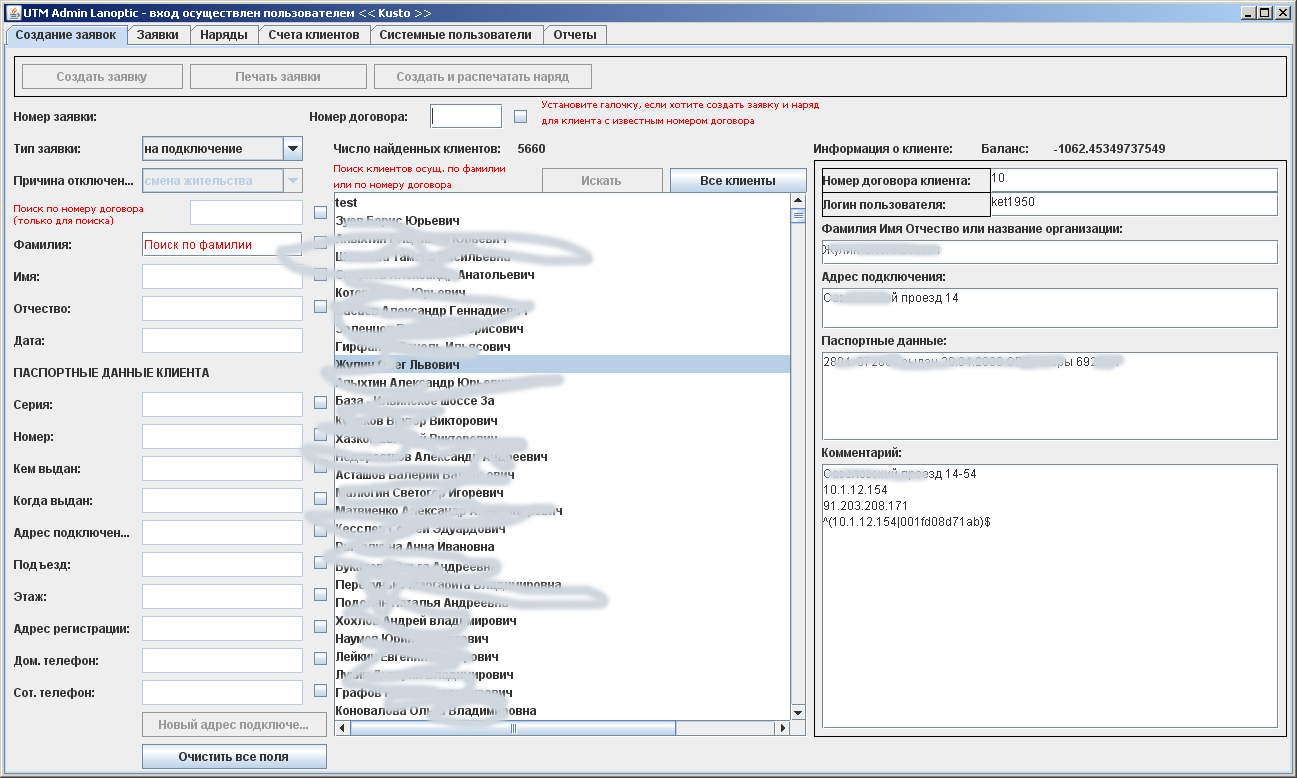The image size is (1297, 778).
Task: Click the Искать button
Action: pyautogui.click(x=601, y=181)
